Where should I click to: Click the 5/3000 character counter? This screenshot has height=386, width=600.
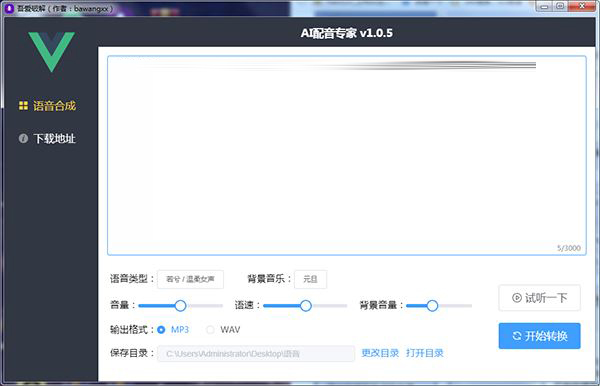(569, 248)
